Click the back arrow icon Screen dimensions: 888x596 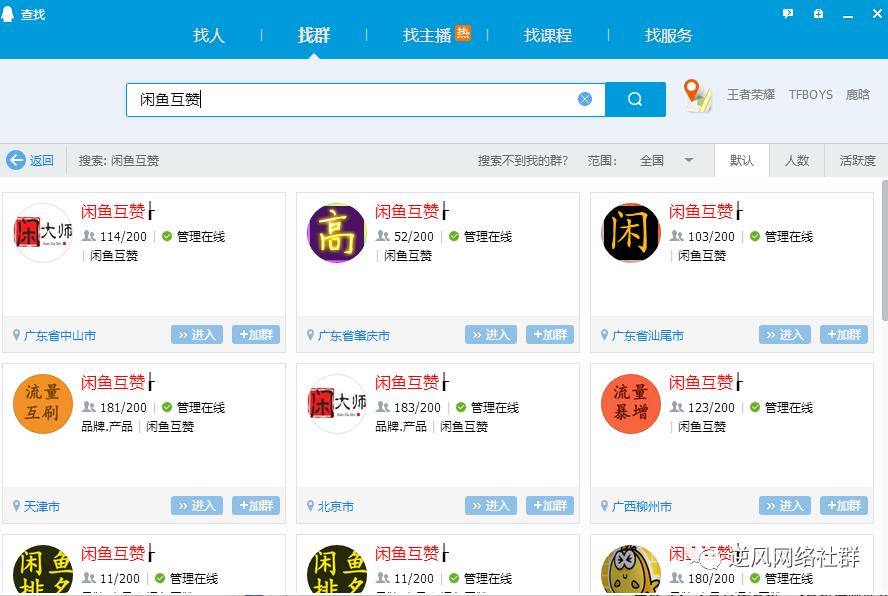click(16, 160)
